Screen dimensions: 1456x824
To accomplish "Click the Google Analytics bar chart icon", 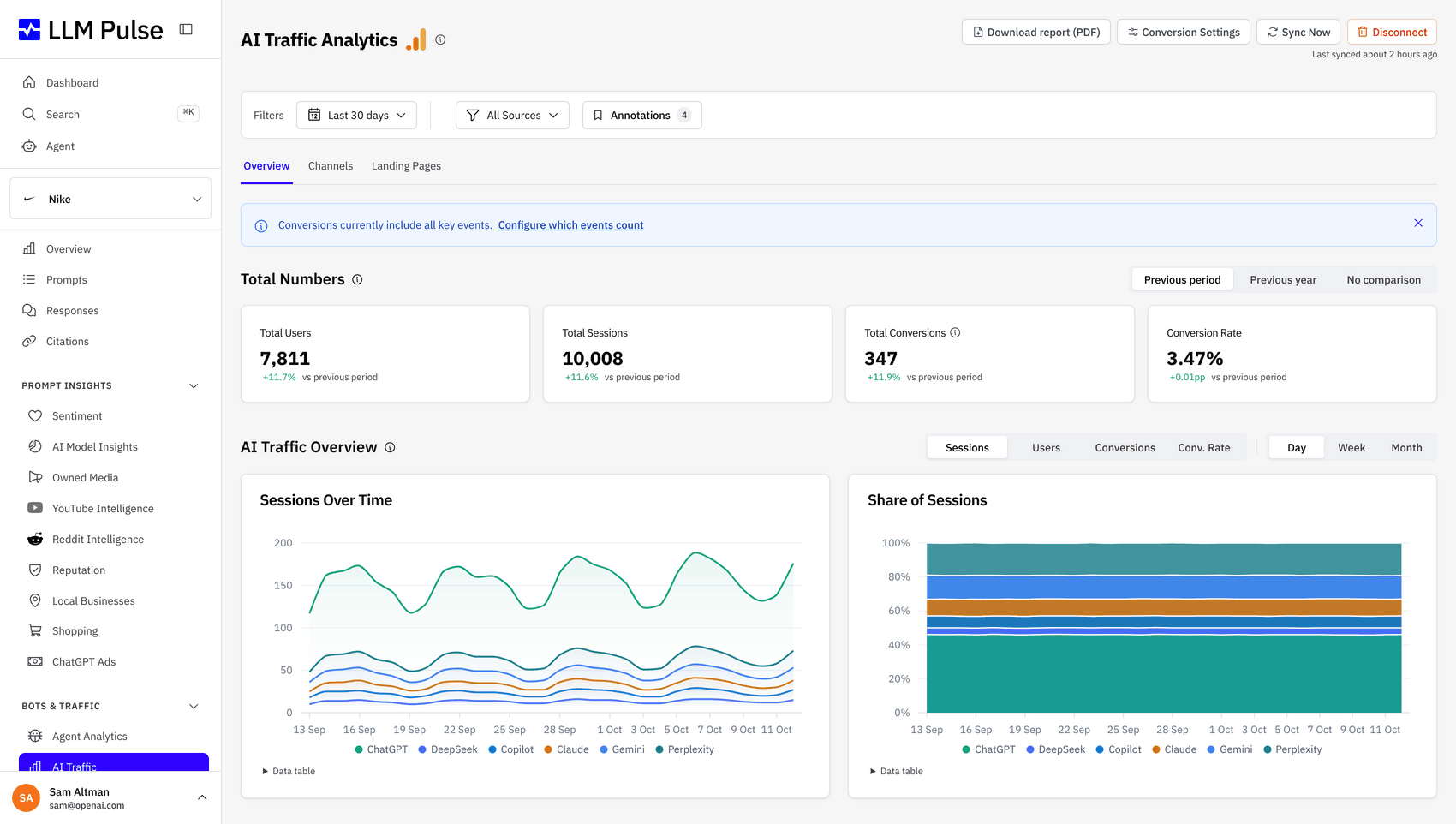I will tap(416, 39).
